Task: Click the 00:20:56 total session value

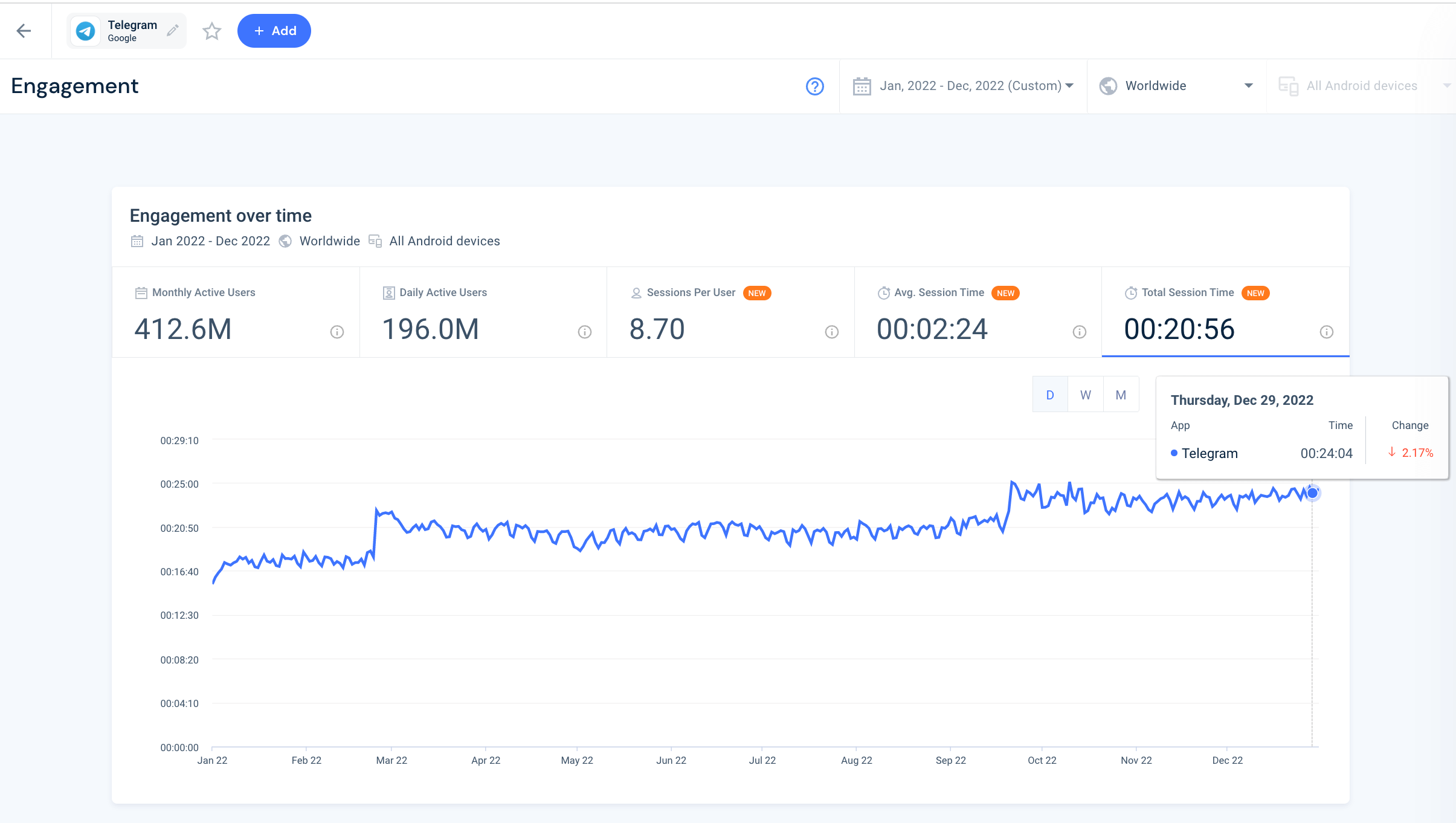Action: [x=1179, y=329]
